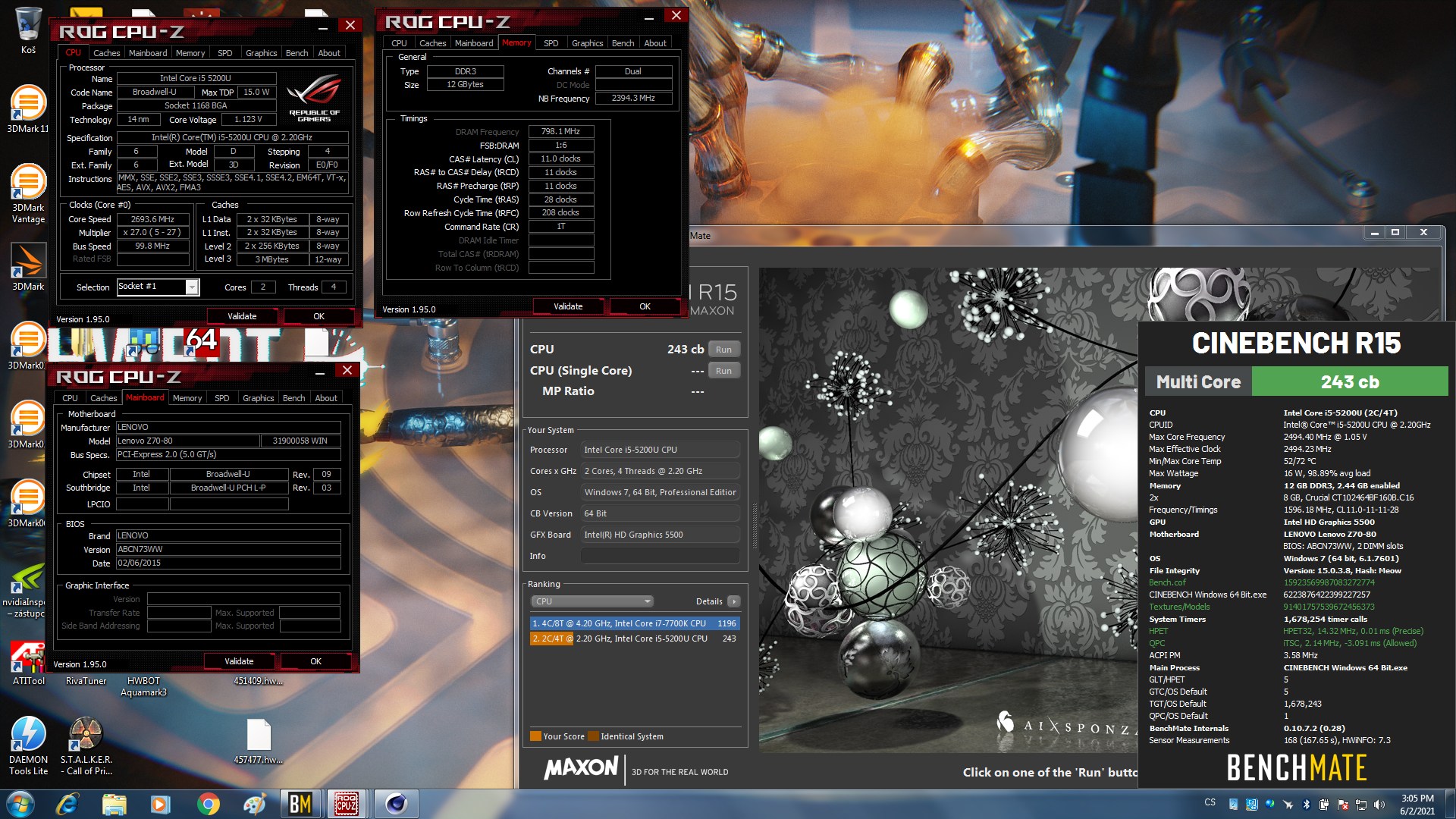The image size is (1456, 819).
Task: Click the Windows Start orb
Action: pos(20,804)
